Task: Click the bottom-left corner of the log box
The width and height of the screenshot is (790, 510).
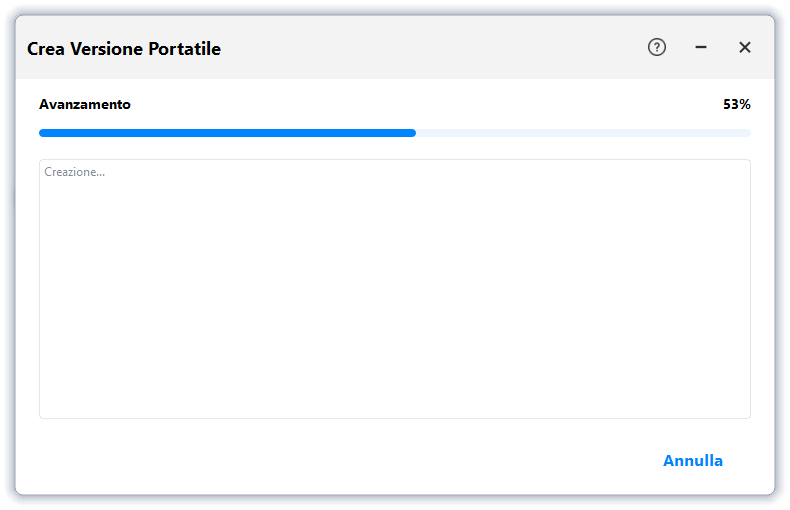Action: (x=42, y=416)
